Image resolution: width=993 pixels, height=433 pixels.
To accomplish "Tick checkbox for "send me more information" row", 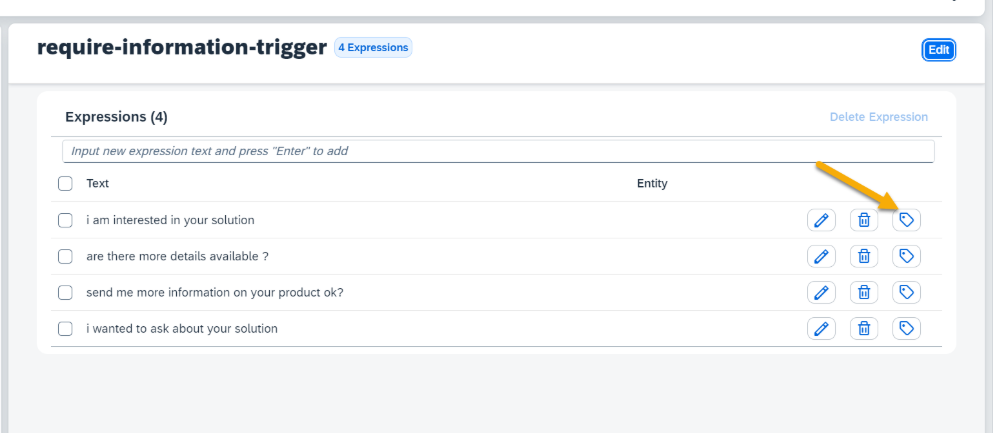I will click(x=65, y=292).
